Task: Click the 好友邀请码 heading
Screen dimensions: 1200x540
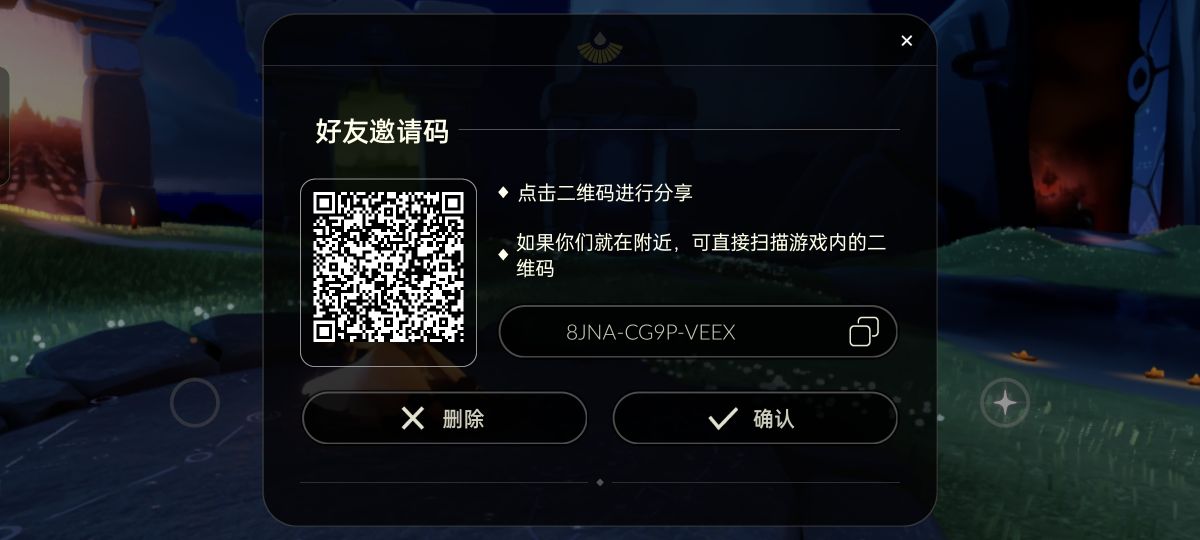Action: coord(382,131)
